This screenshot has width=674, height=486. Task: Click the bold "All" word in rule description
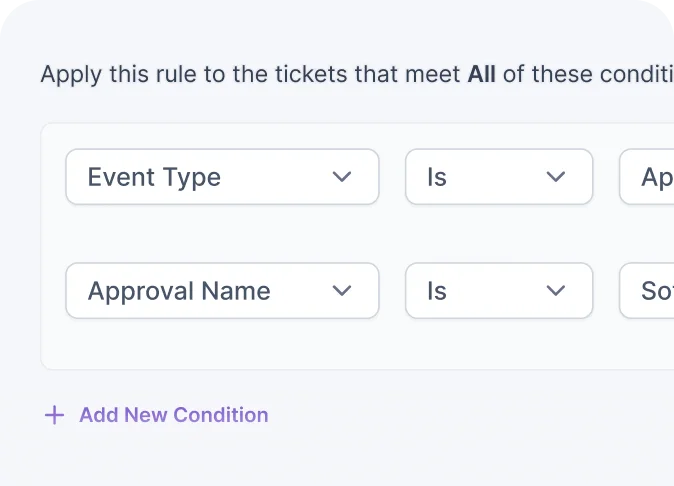click(481, 75)
